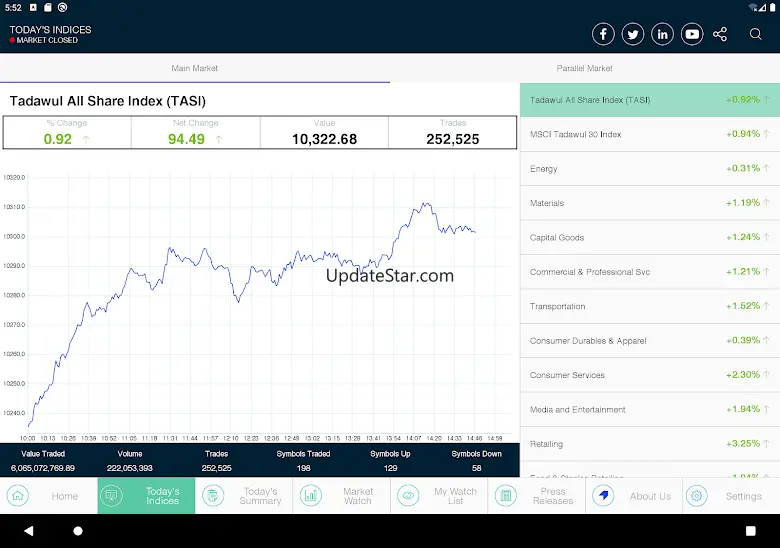This screenshot has height=548, width=780.
Task: Open search with magnifier icon
Action: click(x=756, y=34)
